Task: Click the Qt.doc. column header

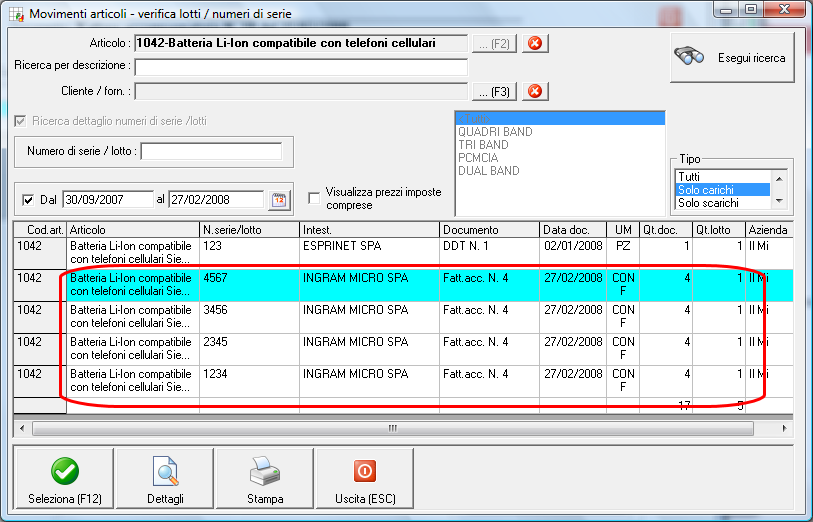Action: pos(666,230)
